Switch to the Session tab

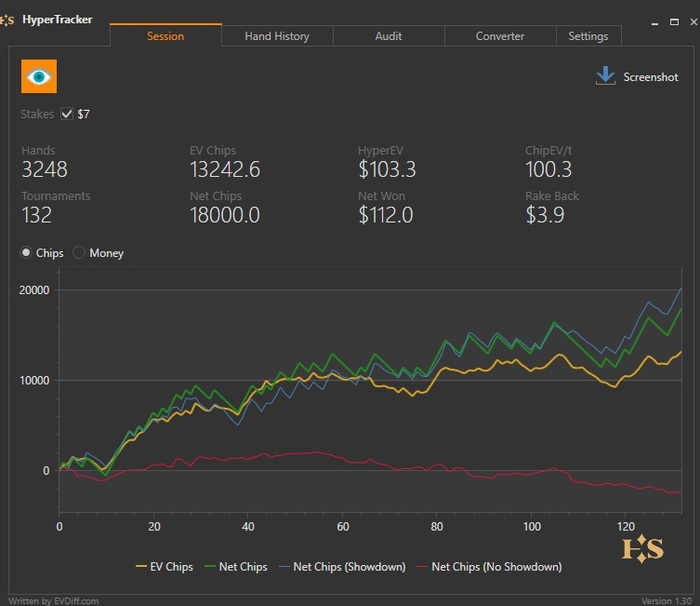[166, 36]
